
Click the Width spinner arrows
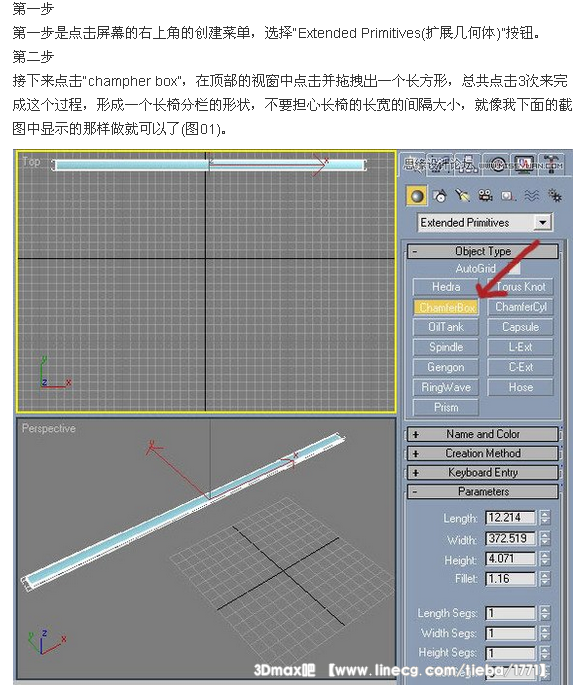(544, 538)
